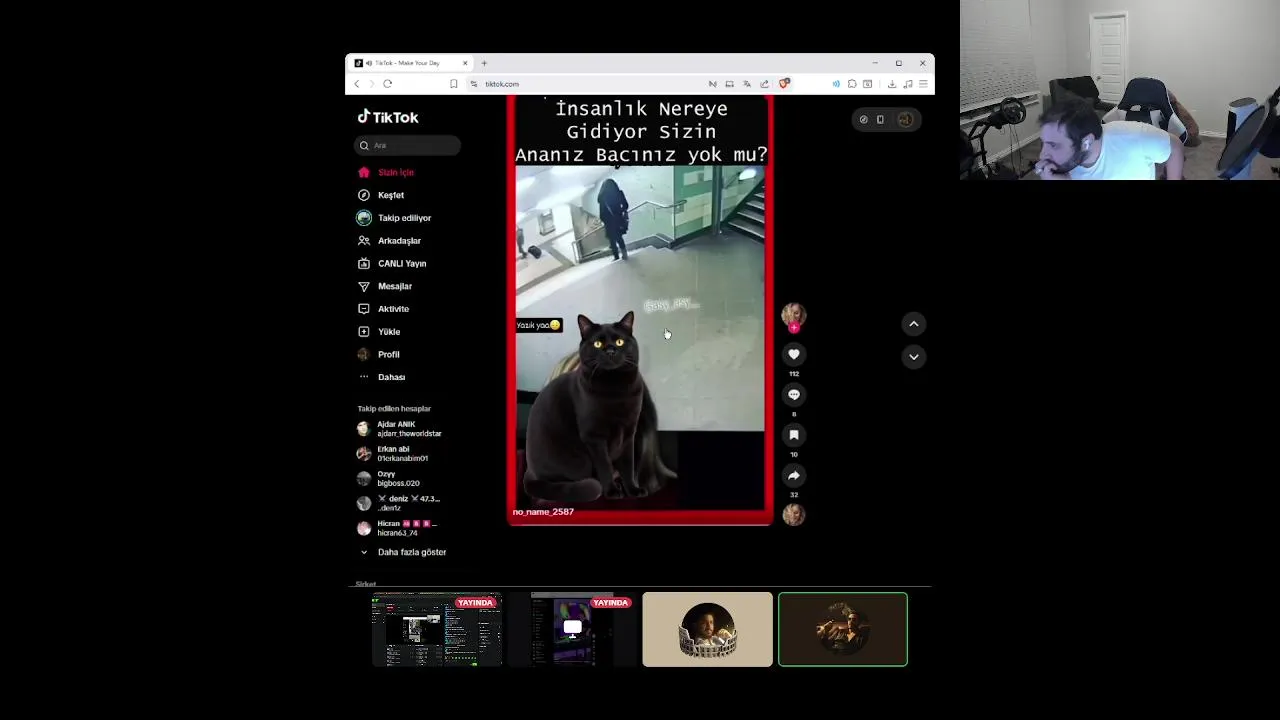This screenshot has width=1280, height=720.
Task: Open the Takip ediliyor feed
Action: click(x=404, y=218)
